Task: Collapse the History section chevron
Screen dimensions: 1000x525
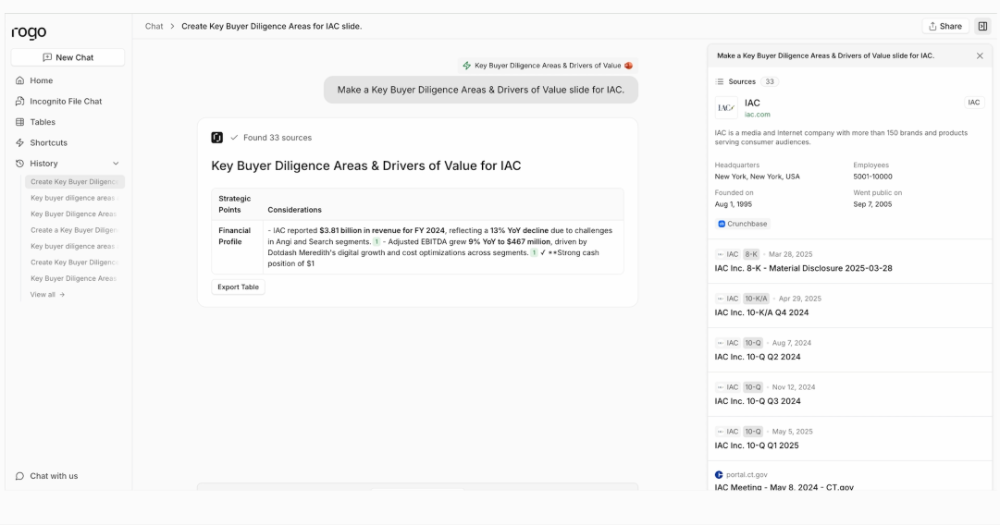Action: coord(116,163)
